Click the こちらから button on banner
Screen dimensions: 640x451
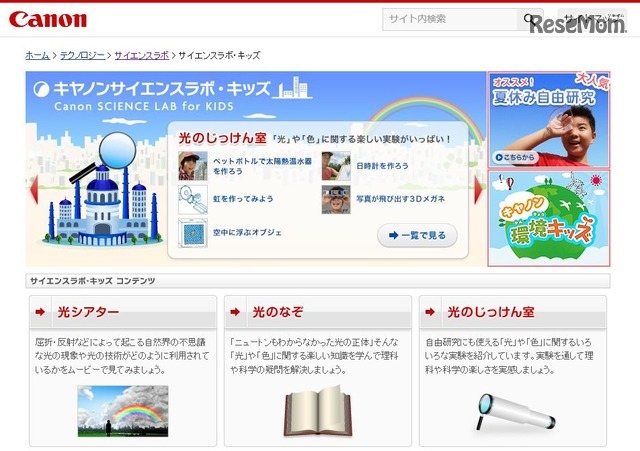[515, 157]
